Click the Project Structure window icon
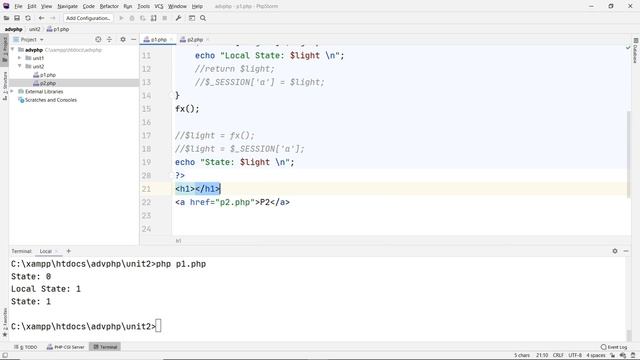The image size is (640, 360). (x=192, y=18)
